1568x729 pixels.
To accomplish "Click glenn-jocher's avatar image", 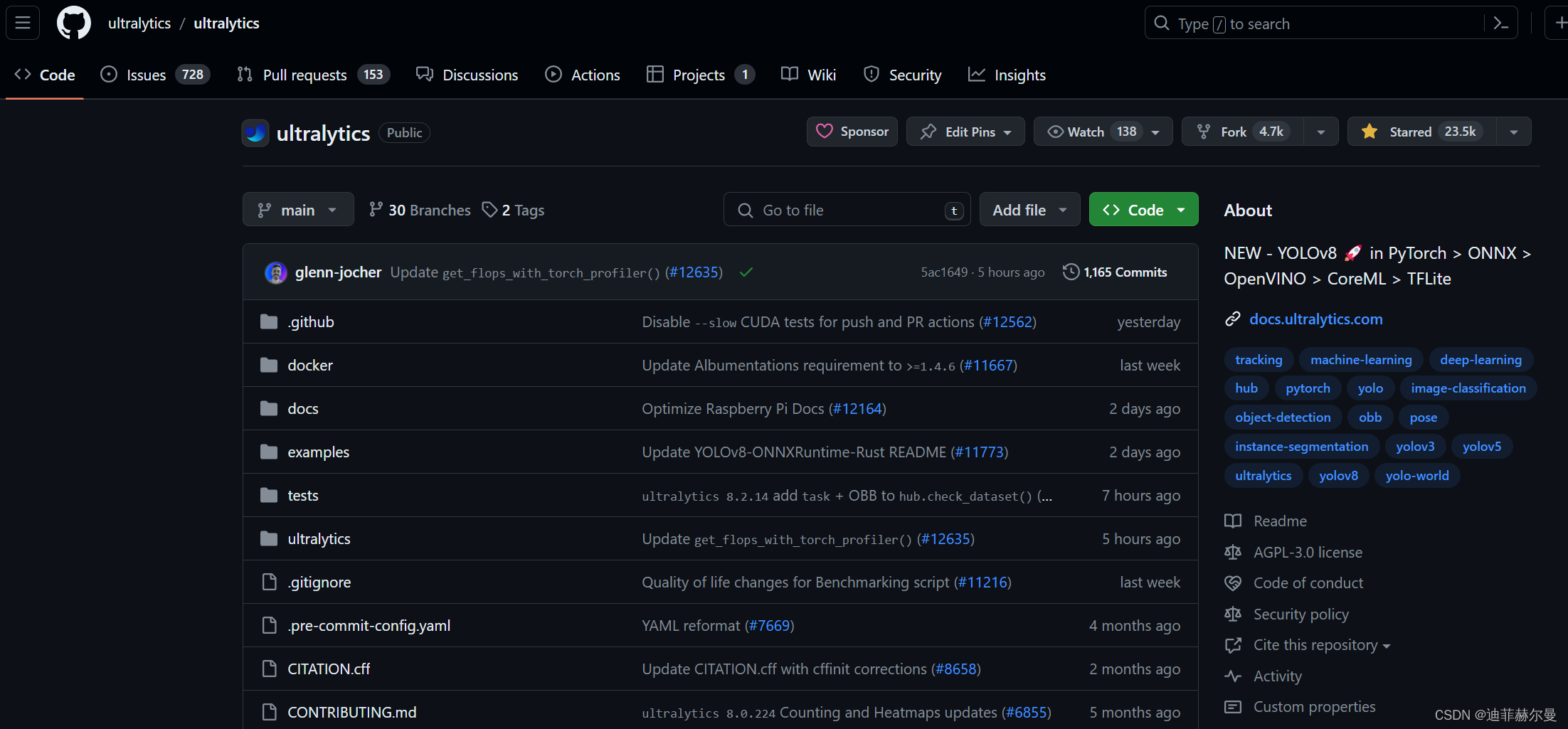I will coord(276,272).
